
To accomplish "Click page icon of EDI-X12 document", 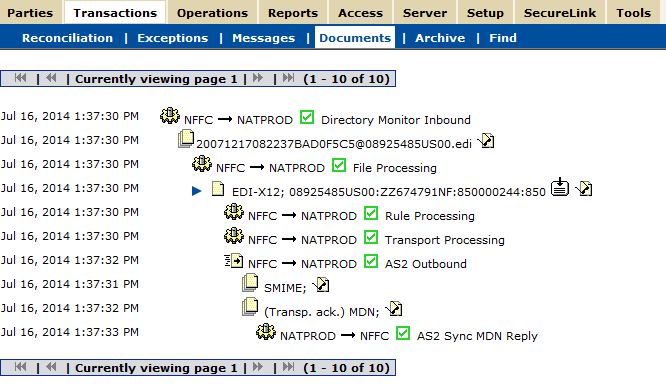I will coord(218,188).
